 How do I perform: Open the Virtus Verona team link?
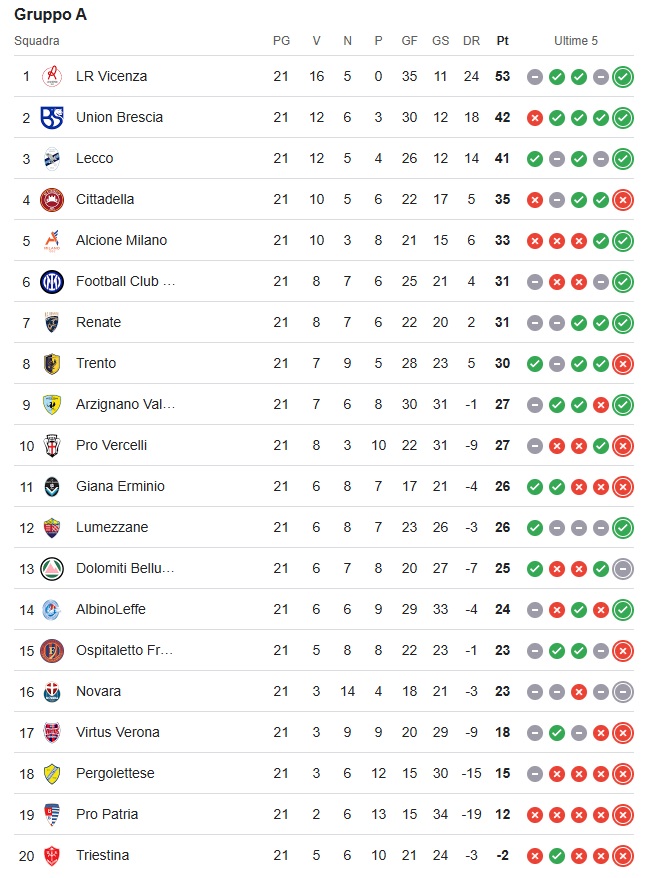pyautogui.click(x=117, y=732)
